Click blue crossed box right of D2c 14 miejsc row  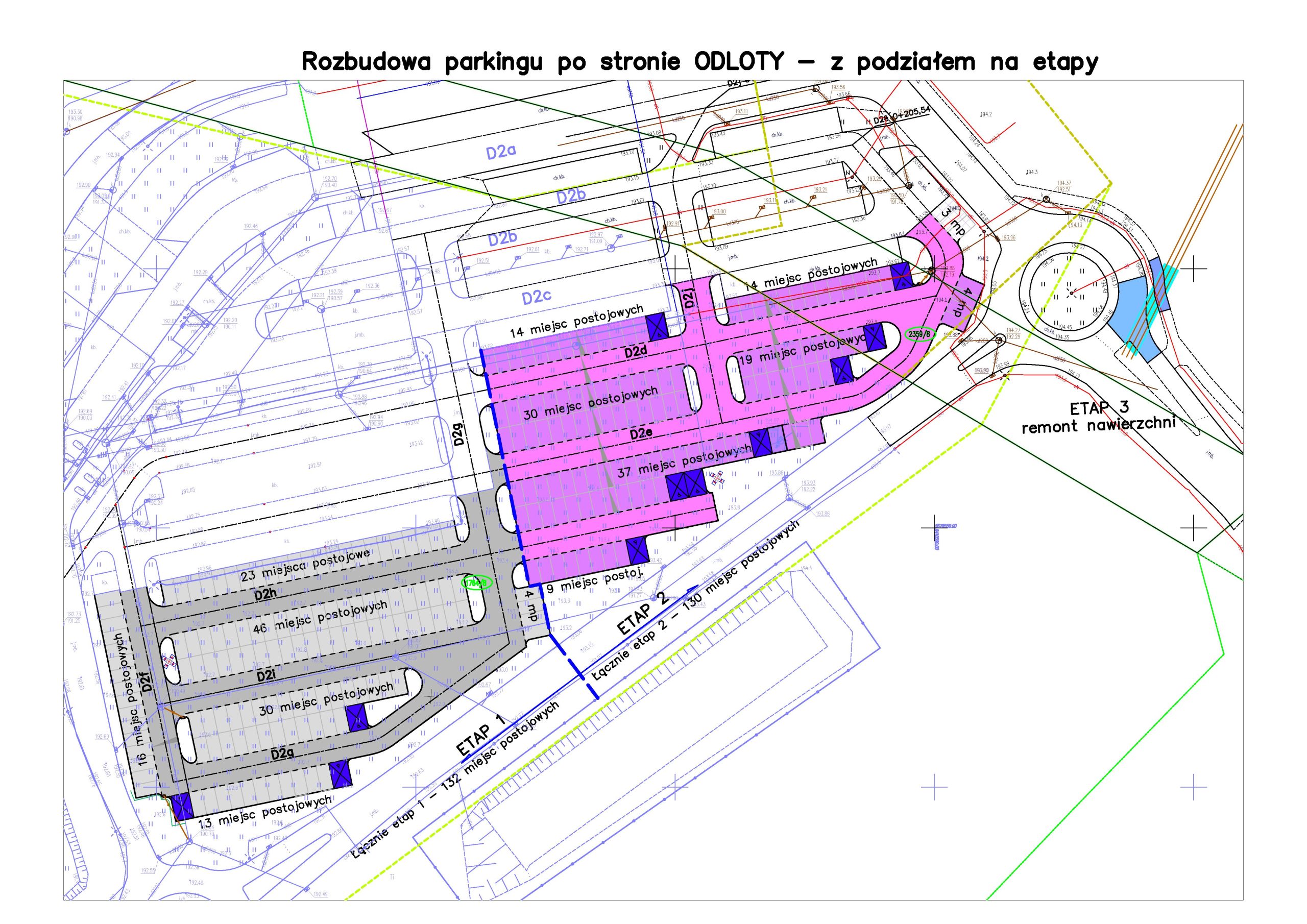tap(658, 326)
